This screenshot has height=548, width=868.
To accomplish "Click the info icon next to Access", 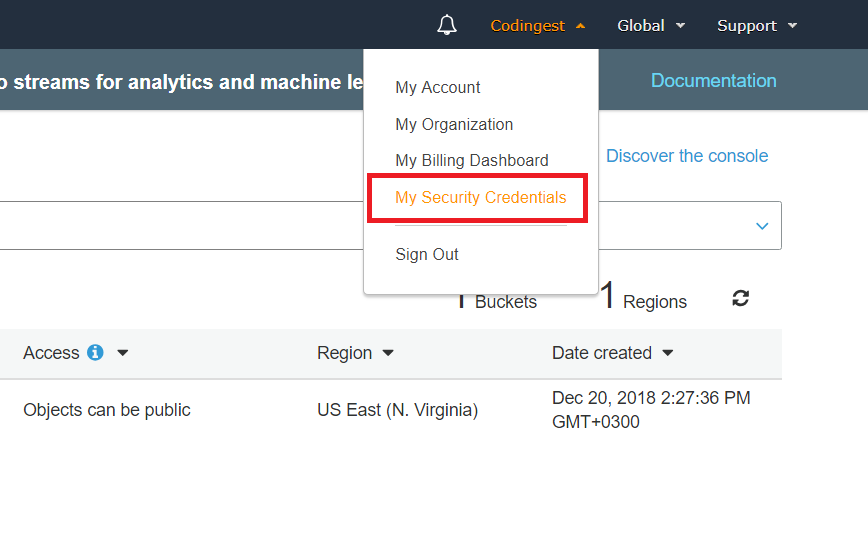I will pos(95,353).
